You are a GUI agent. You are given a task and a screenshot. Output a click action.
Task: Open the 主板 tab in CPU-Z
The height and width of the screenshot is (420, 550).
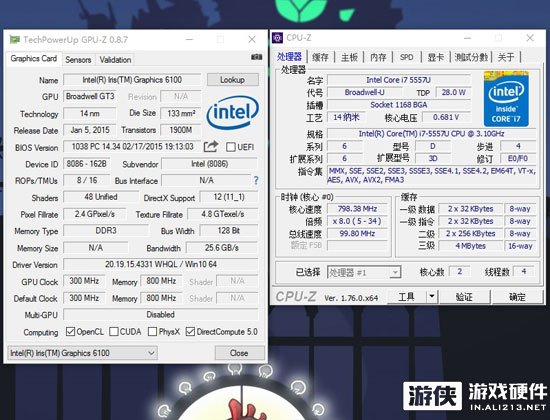349,57
